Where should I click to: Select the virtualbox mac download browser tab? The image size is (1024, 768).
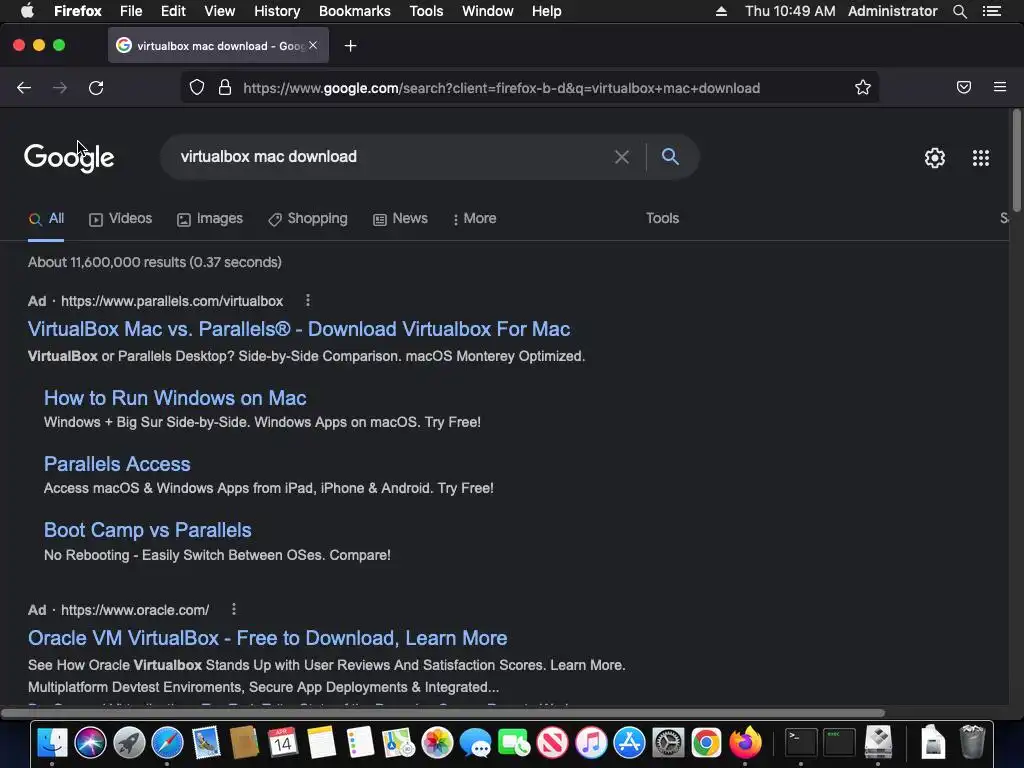coord(219,46)
